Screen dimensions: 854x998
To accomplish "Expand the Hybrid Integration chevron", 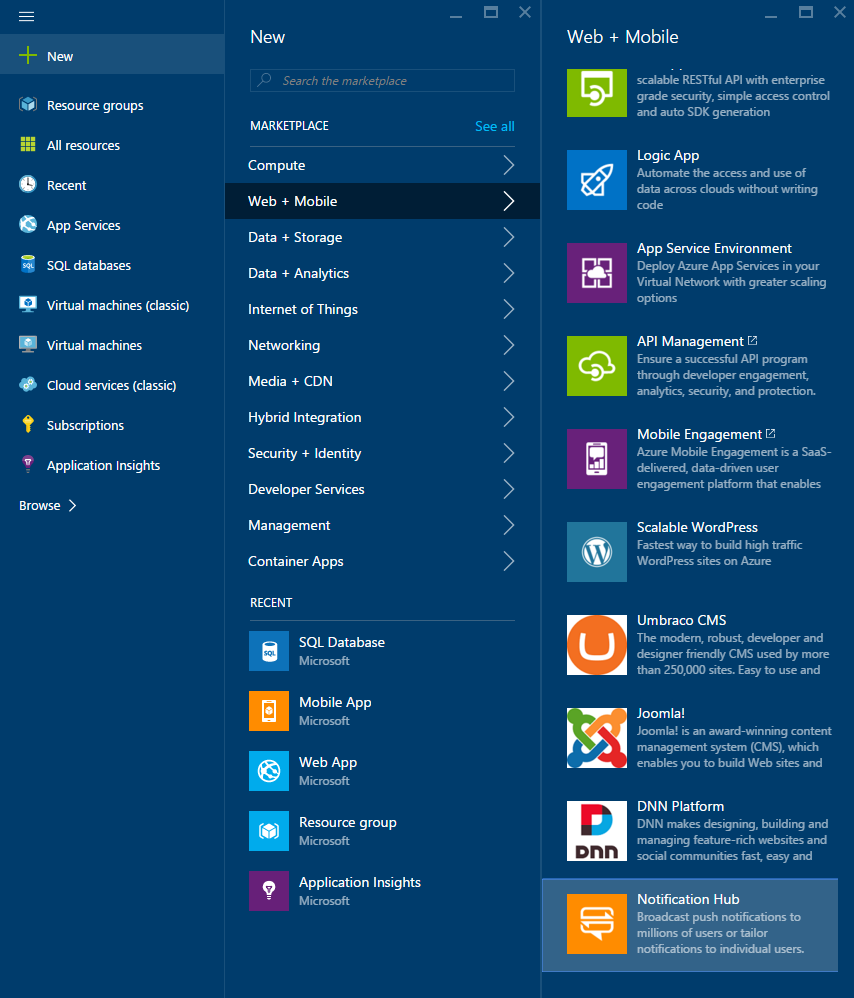I will point(508,417).
